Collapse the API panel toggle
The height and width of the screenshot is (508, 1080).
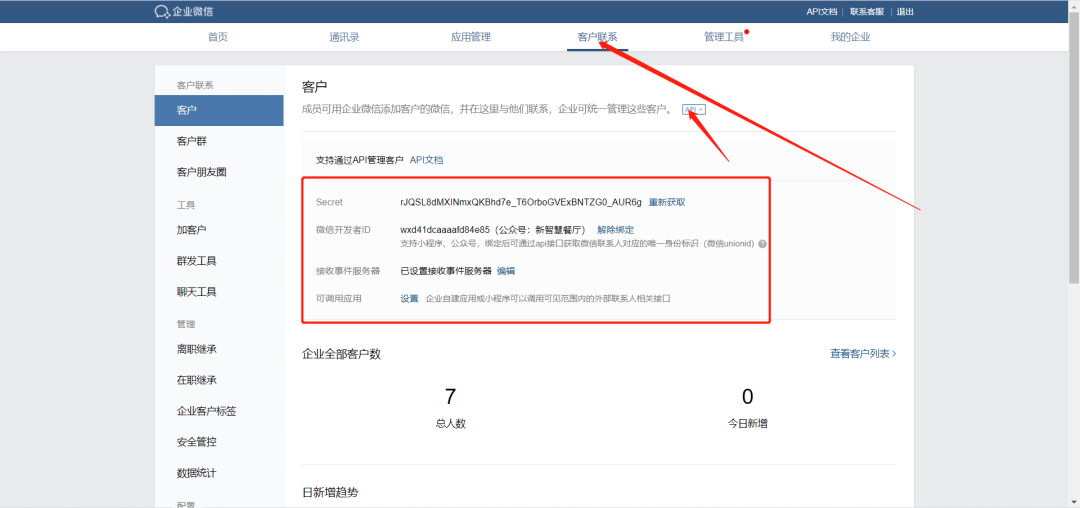(x=694, y=109)
